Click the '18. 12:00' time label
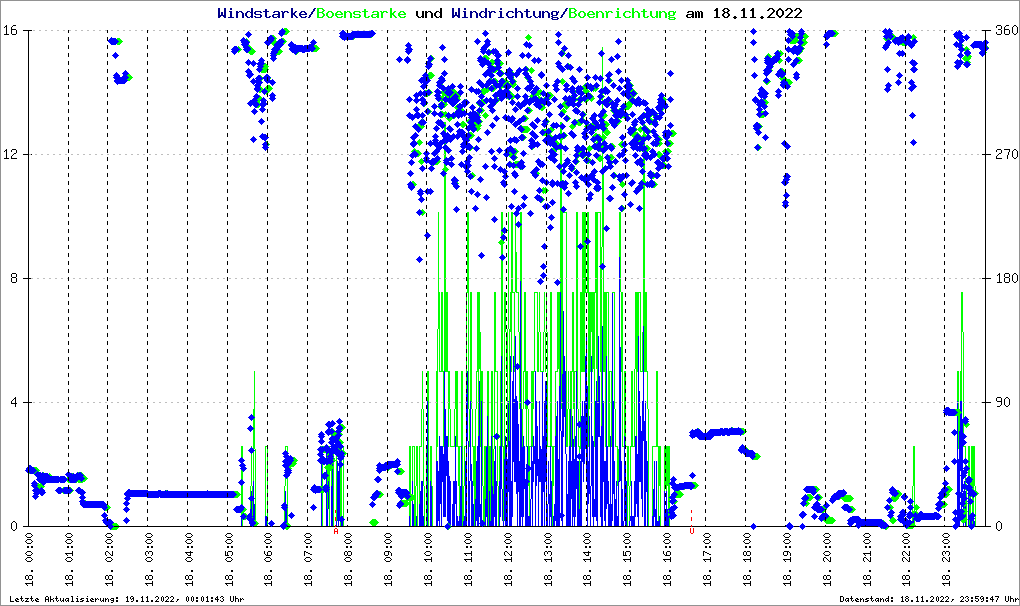 (507, 559)
